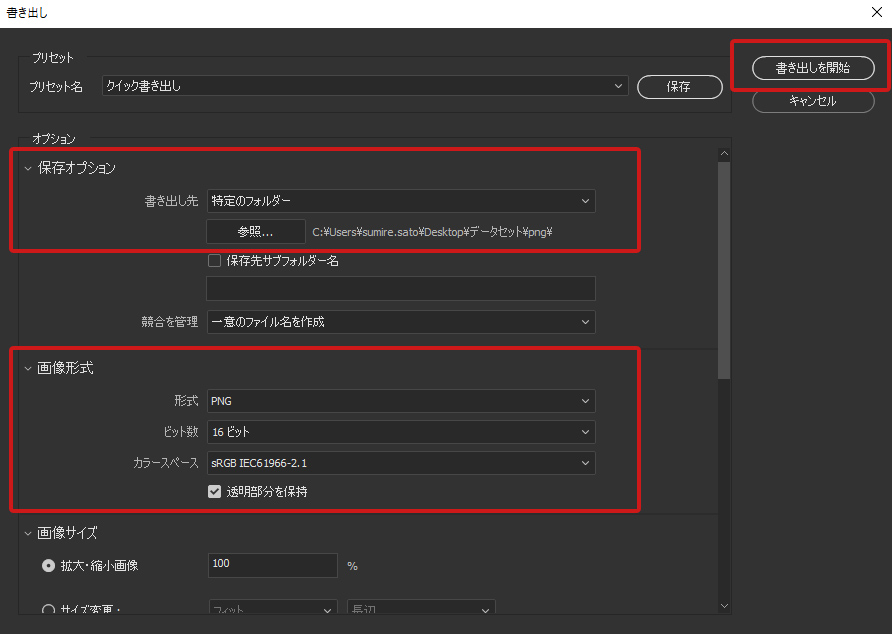
Task: Collapse the 画像サイズ section
Action: pos(28,534)
